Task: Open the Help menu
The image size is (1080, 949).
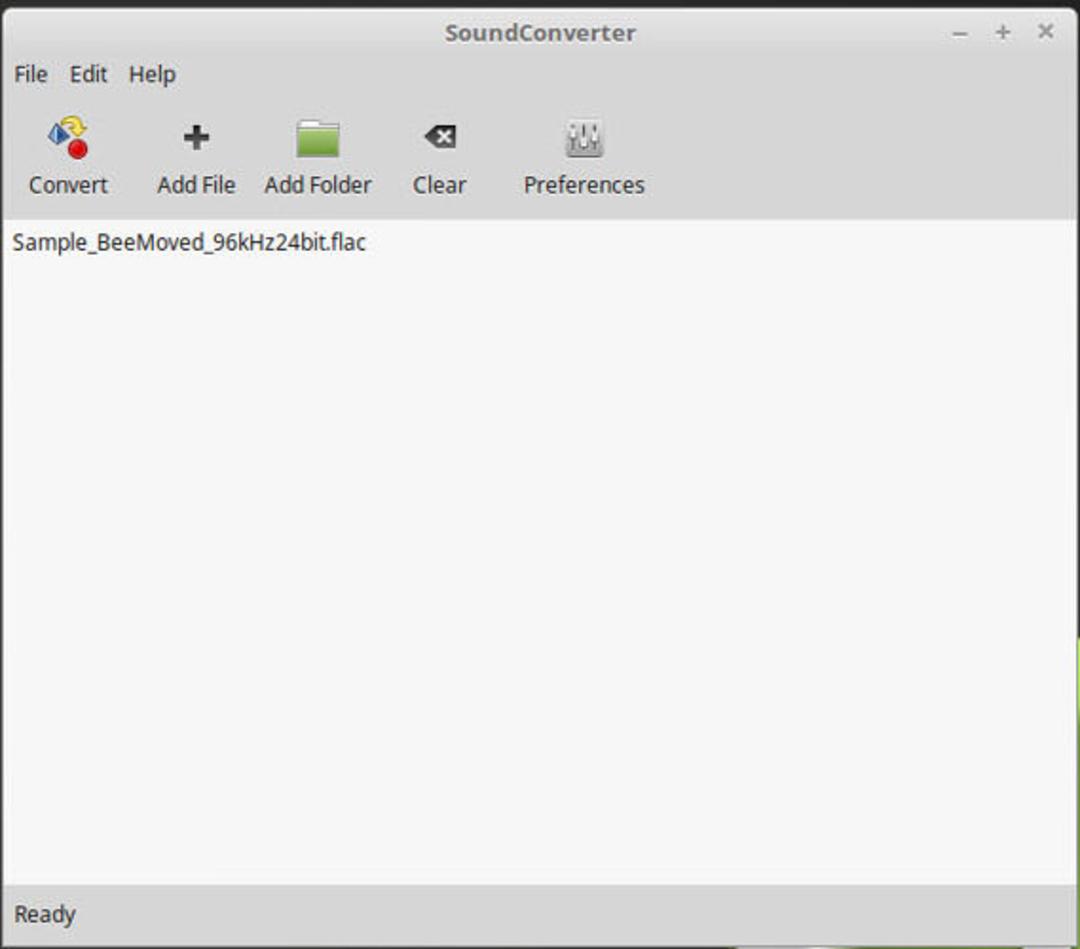Action: coord(152,74)
